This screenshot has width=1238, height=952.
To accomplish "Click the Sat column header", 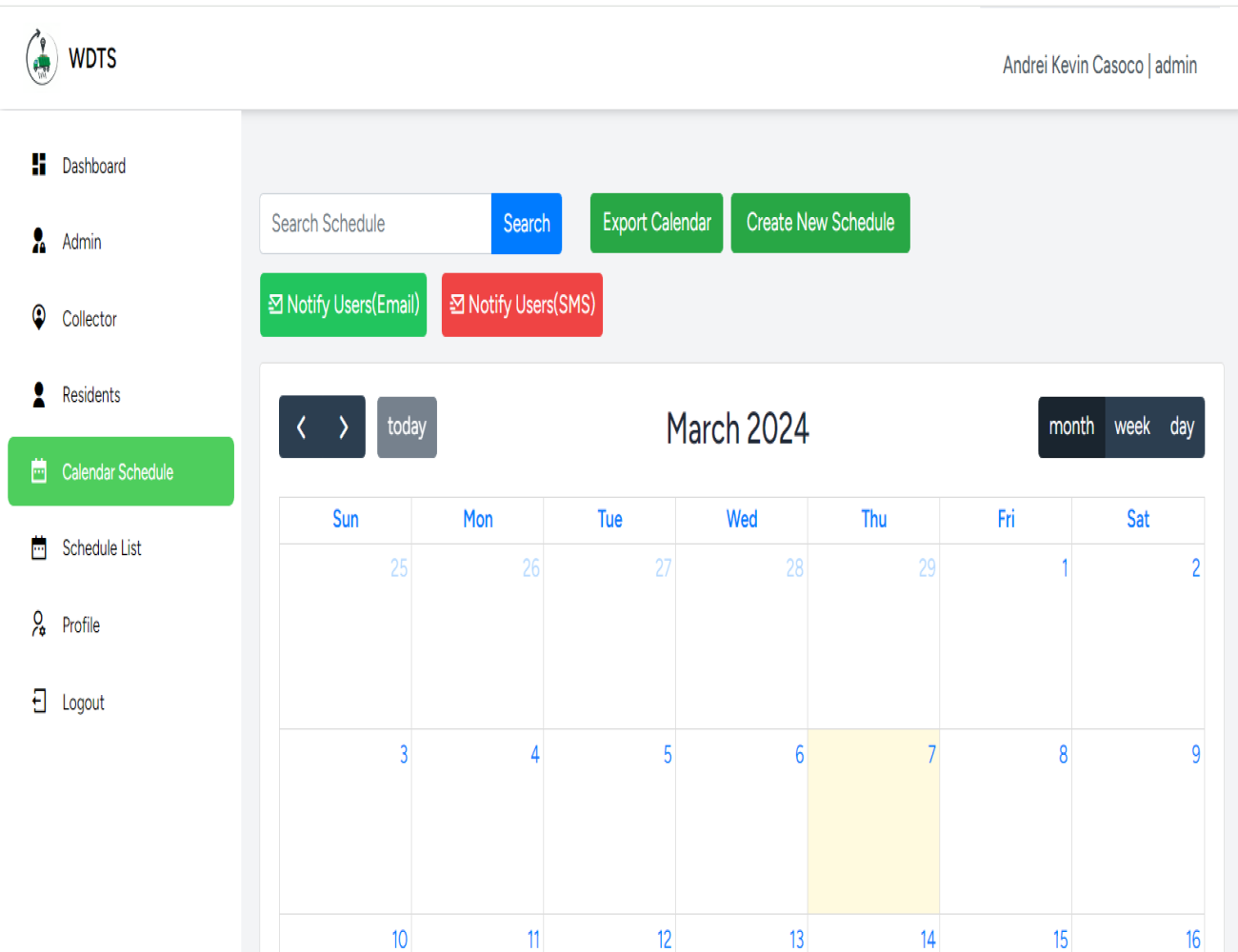I will [1138, 520].
